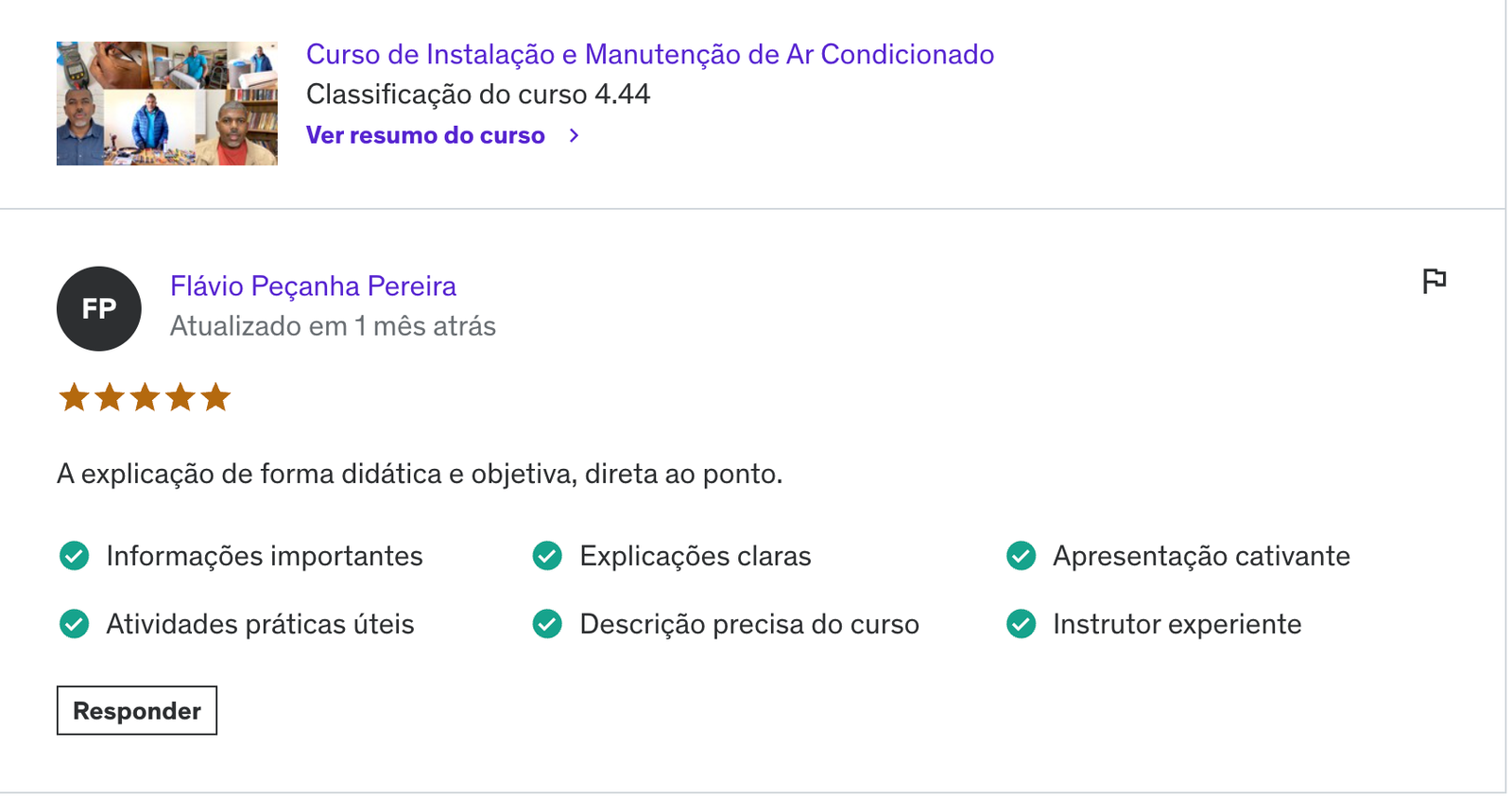1512x798 pixels.
Task: Click the report flag icon on review
Action: pyautogui.click(x=1434, y=281)
